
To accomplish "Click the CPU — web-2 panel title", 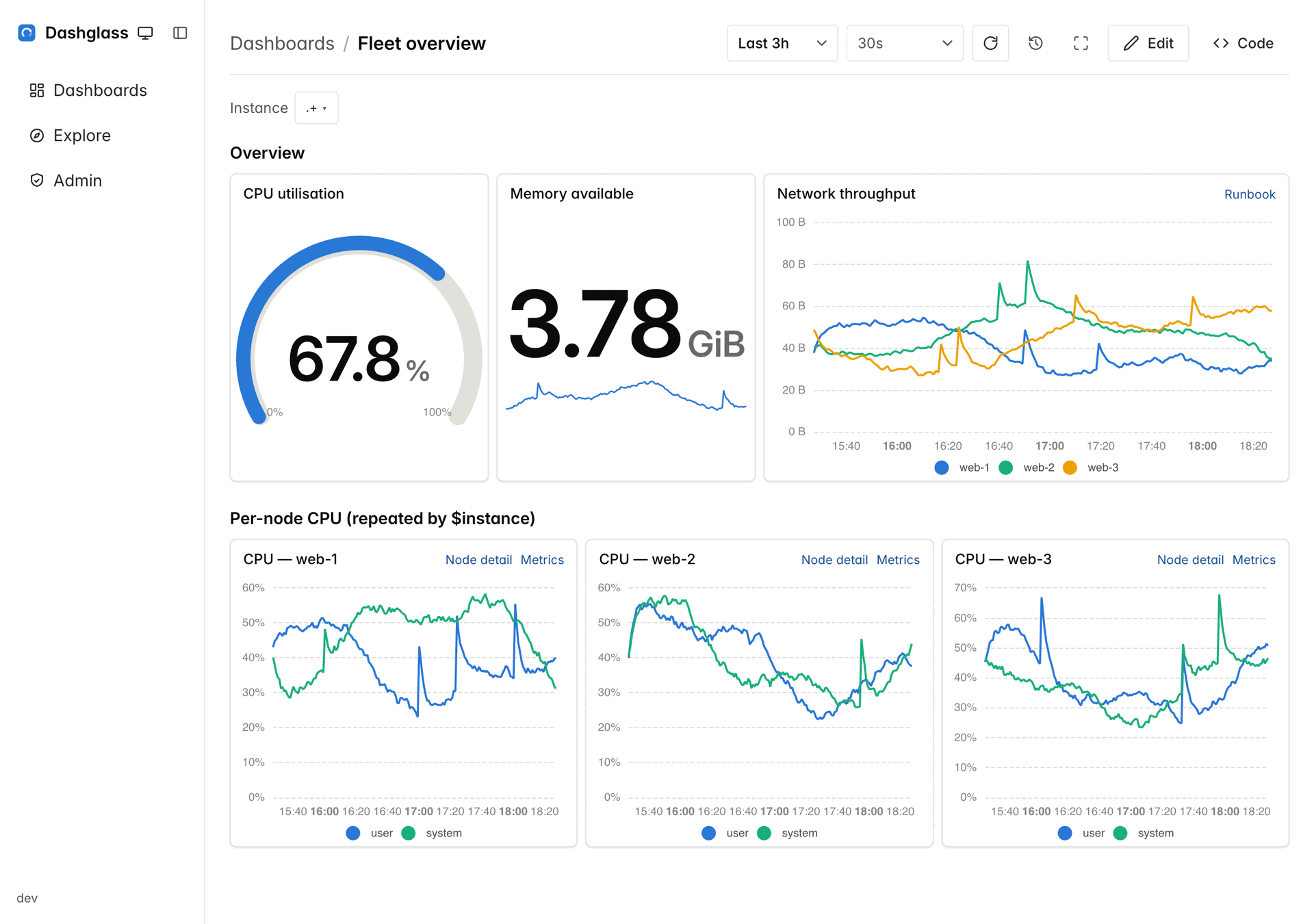I will 647,559.
